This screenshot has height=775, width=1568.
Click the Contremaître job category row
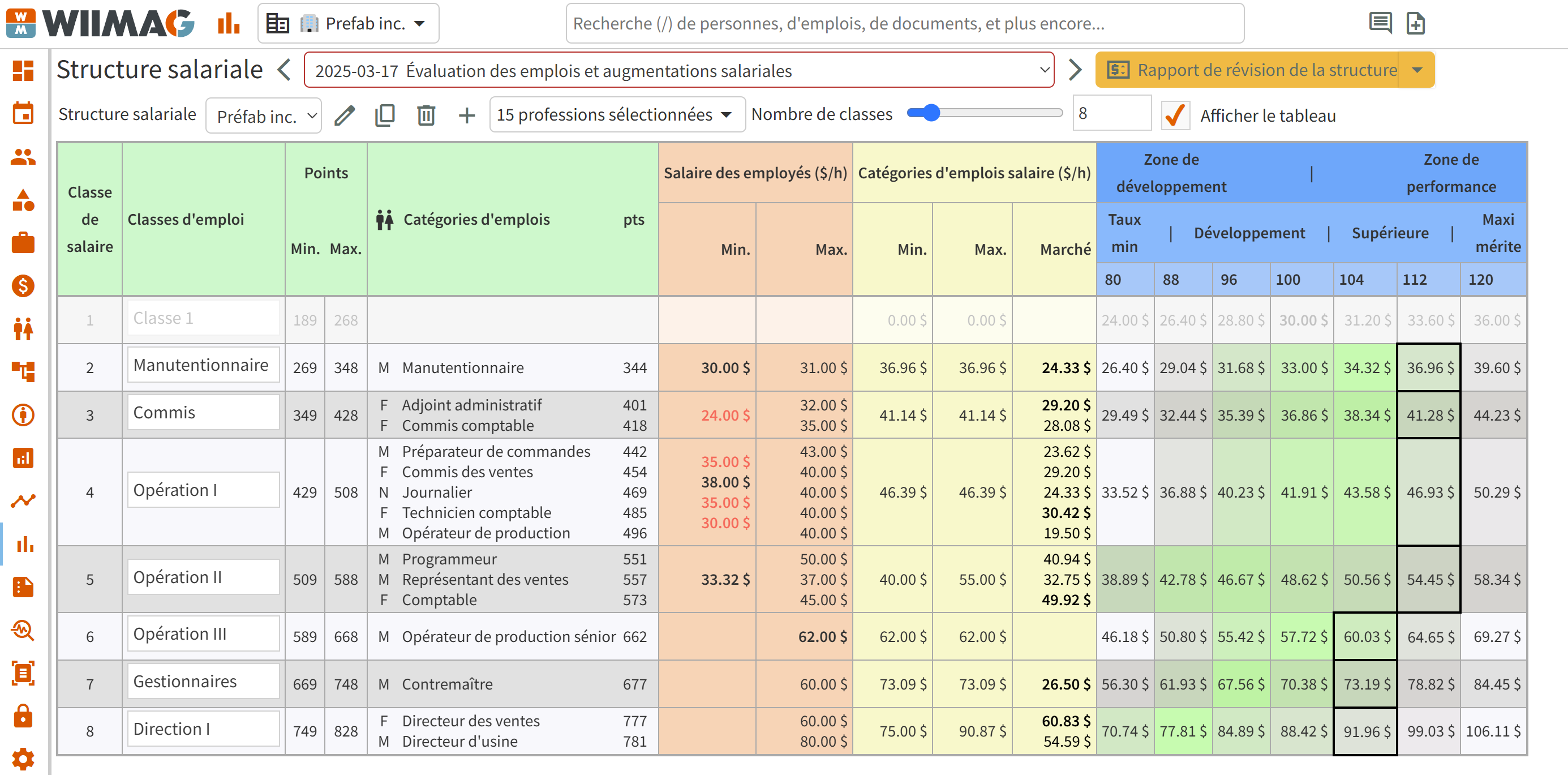click(513, 684)
